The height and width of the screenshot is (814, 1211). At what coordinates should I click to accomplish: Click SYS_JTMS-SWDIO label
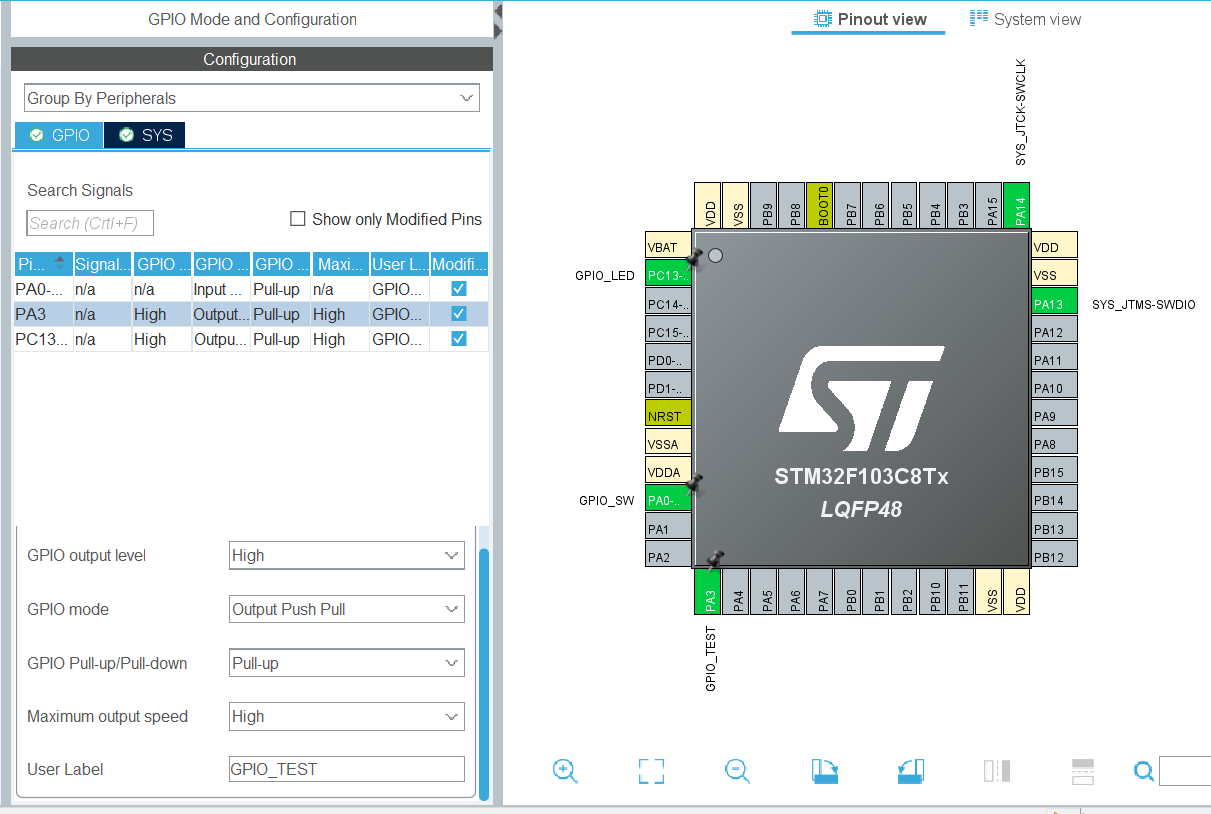point(1144,304)
